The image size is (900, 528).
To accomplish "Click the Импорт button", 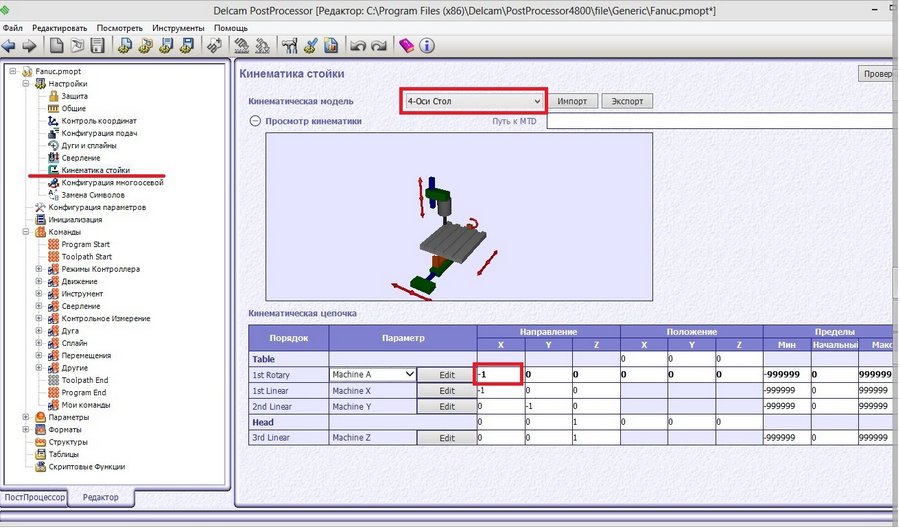I will pos(572,101).
